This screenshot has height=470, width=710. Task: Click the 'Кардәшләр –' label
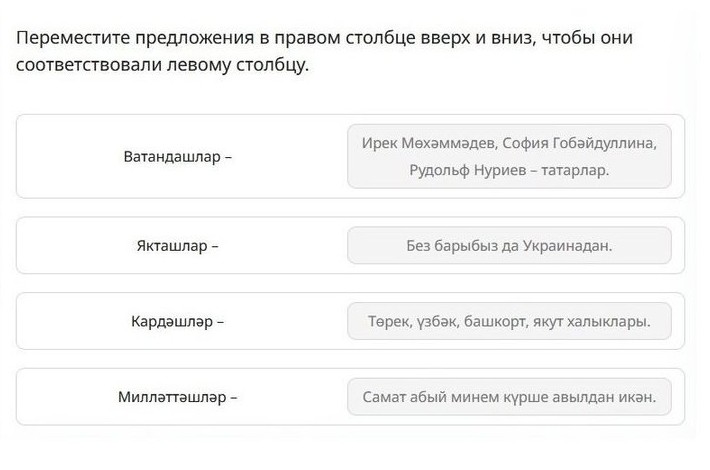click(178, 321)
